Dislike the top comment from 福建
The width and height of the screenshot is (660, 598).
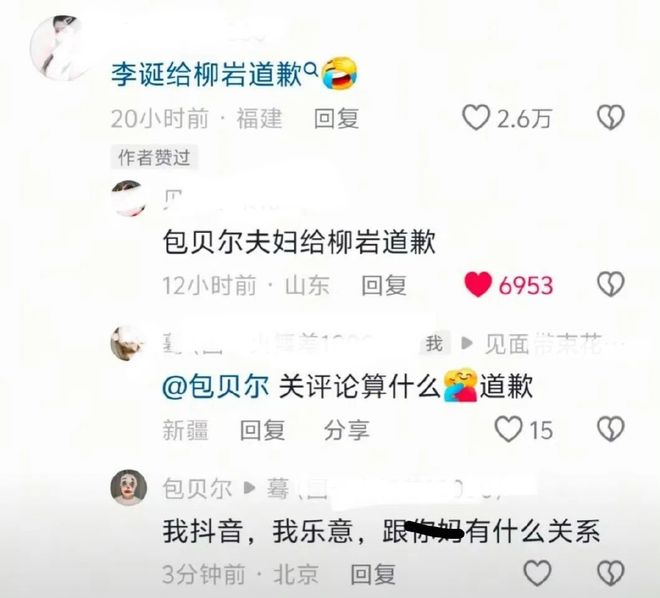tap(611, 117)
